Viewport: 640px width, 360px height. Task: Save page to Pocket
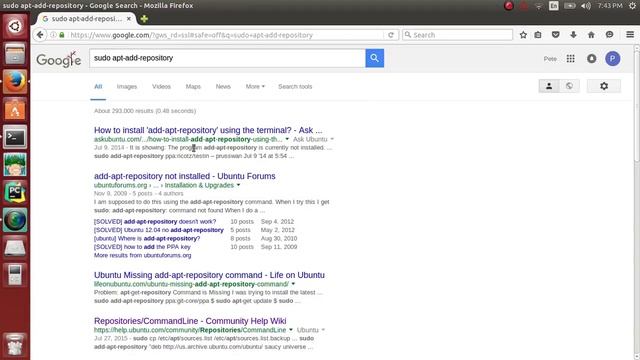pyautogui.click(x=556, y=35)
